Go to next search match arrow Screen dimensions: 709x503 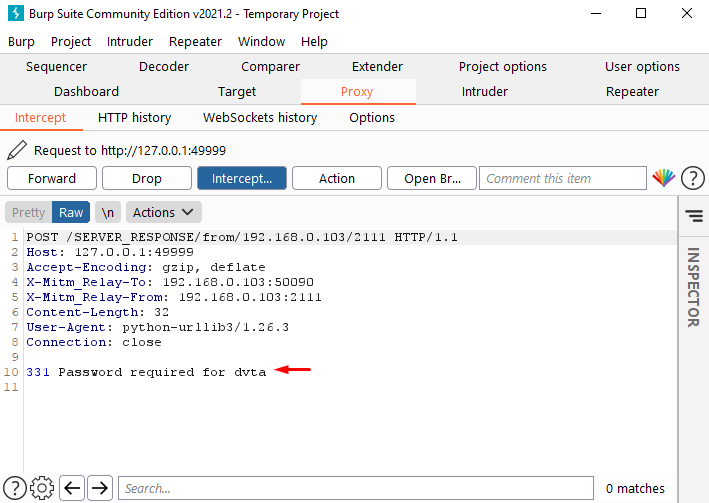(100, 489)
